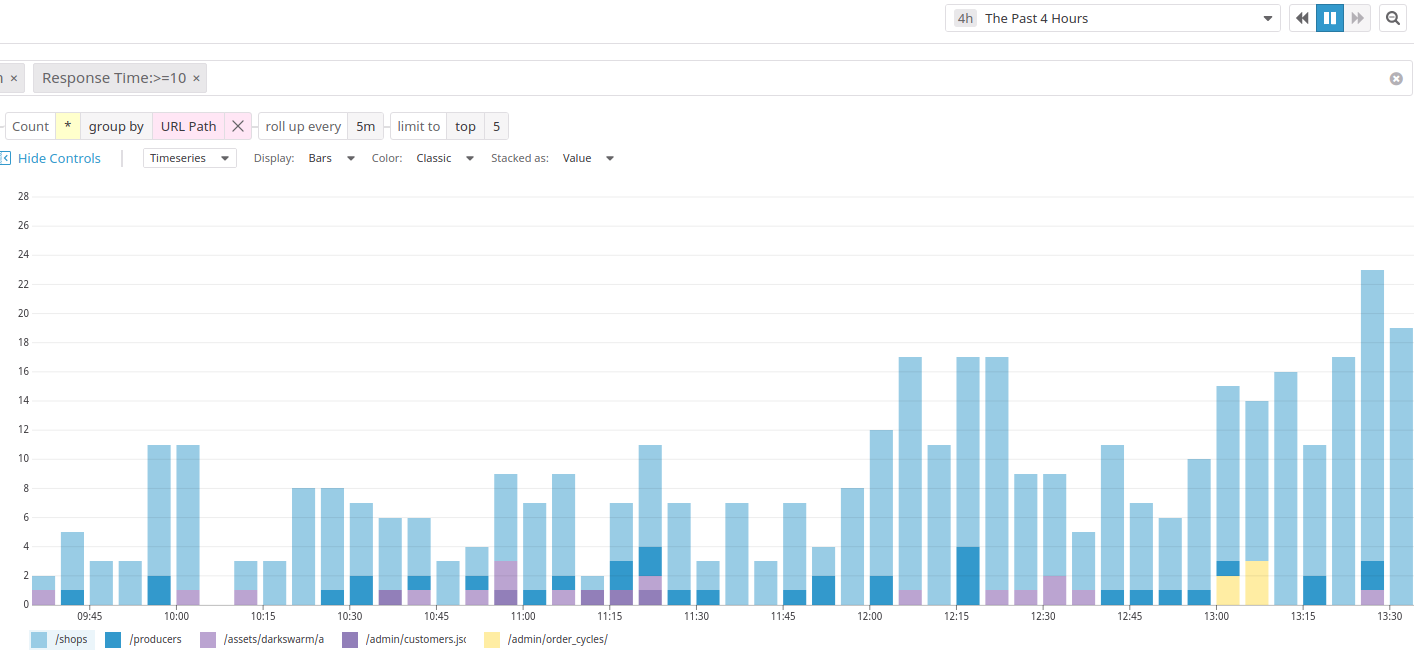Click the 4h time badge
Screen dimensions: 1414x660
tap(965, 18)
